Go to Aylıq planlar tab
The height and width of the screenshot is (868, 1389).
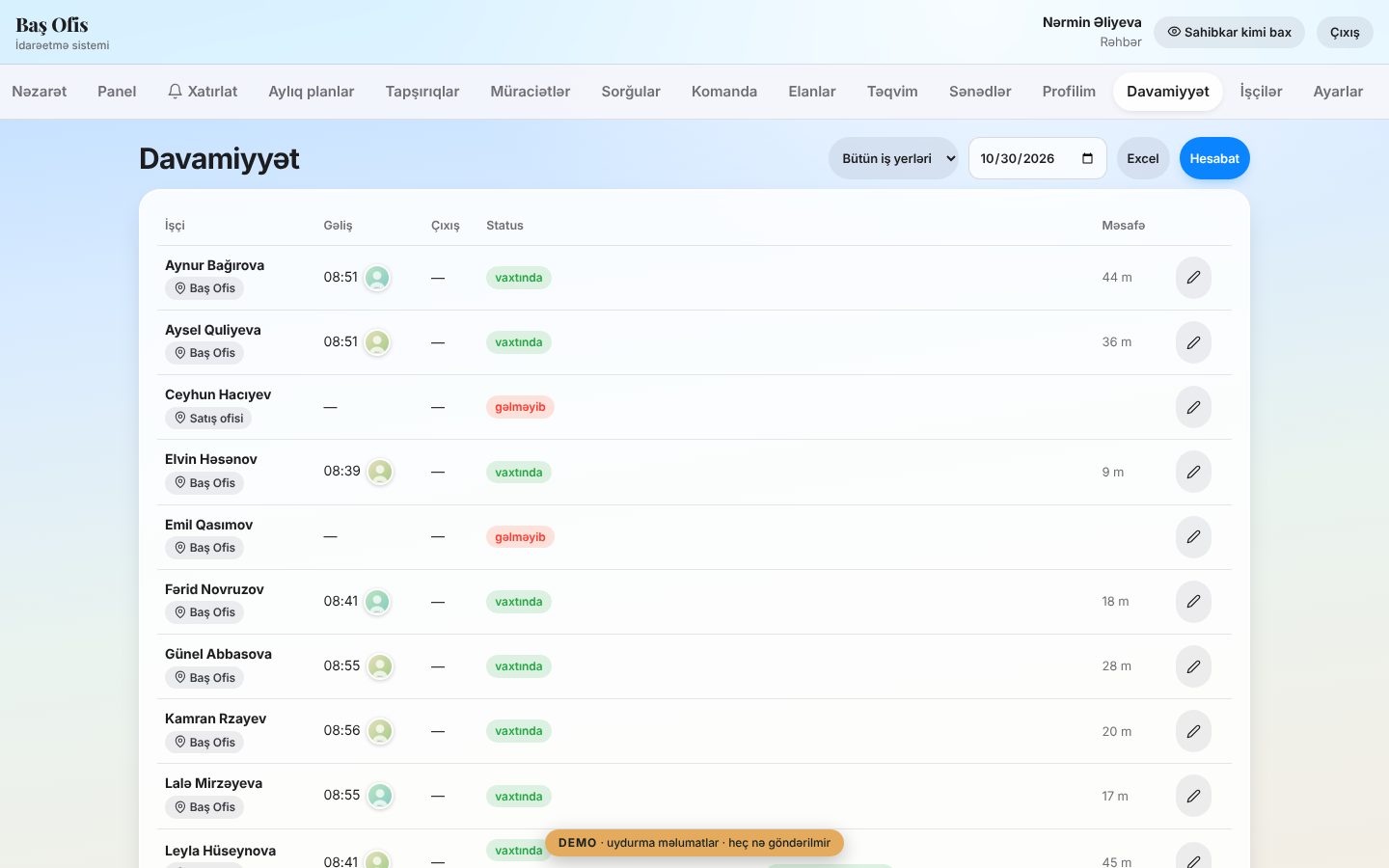[x=312, y=92]
